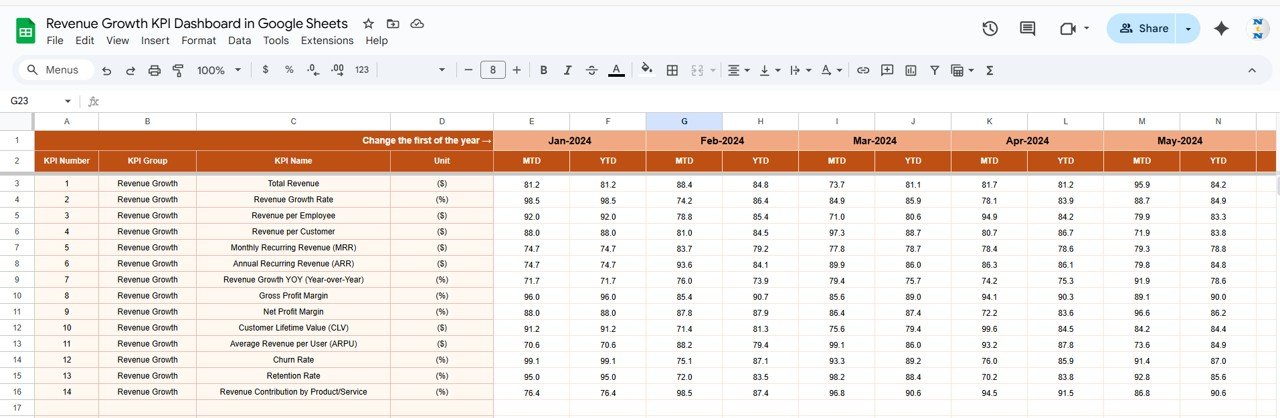Open the Google account avatar
The height and width of the screenshot is (418, 1280).
point(1259,29)
